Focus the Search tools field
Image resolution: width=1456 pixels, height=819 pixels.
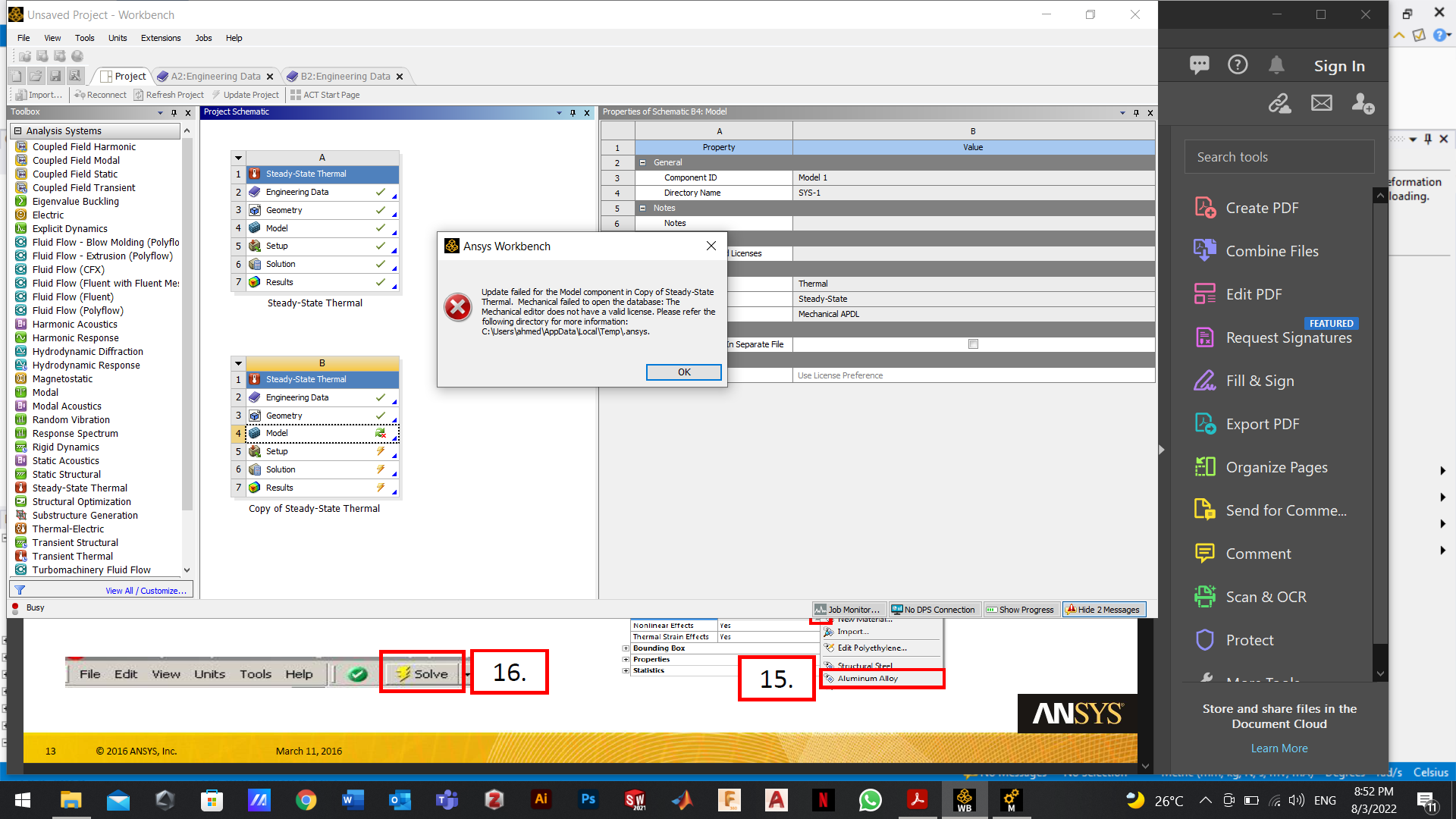[1279, 157]
